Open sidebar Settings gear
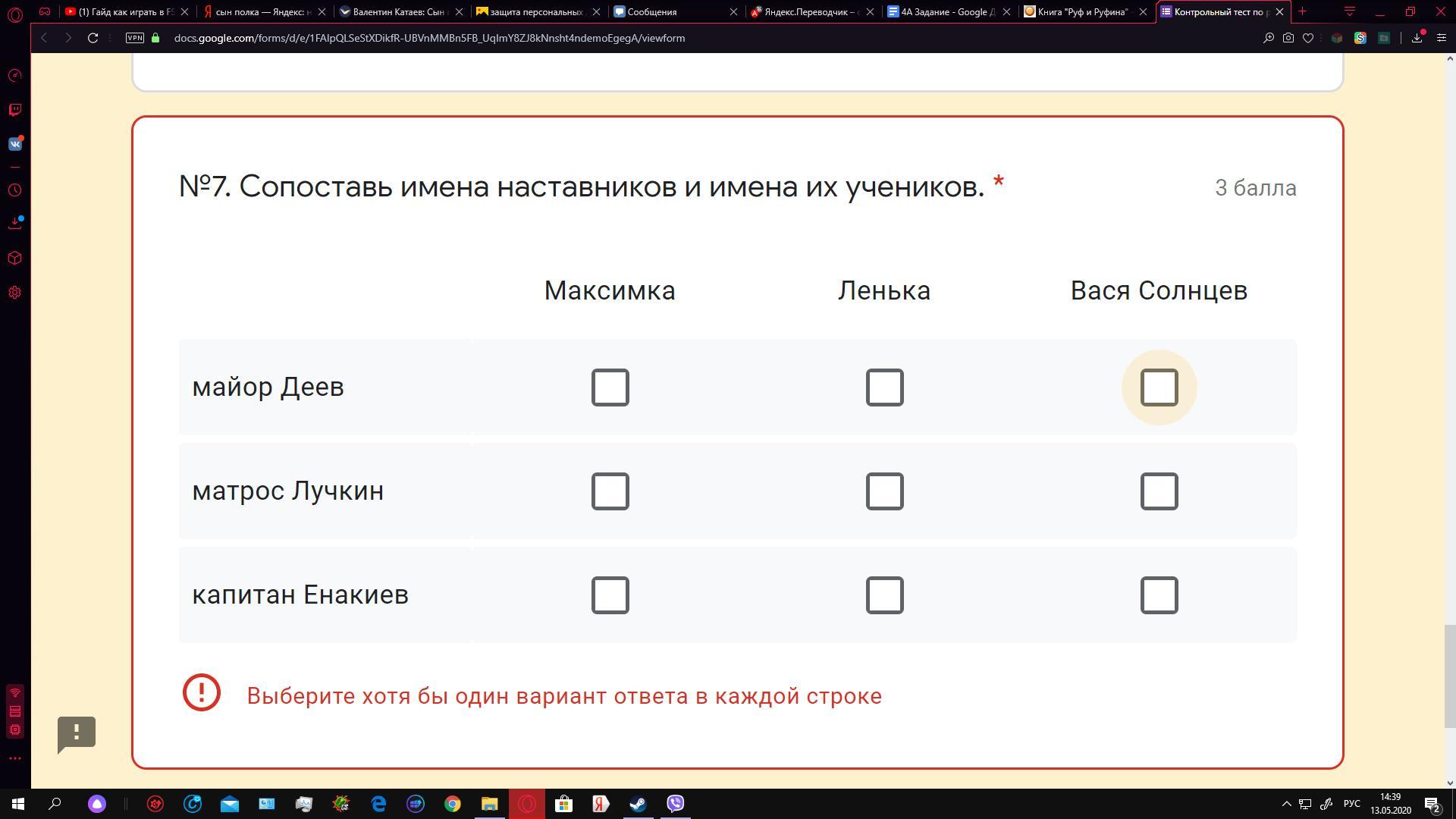 pyautogui.click(x=14, y=293)
